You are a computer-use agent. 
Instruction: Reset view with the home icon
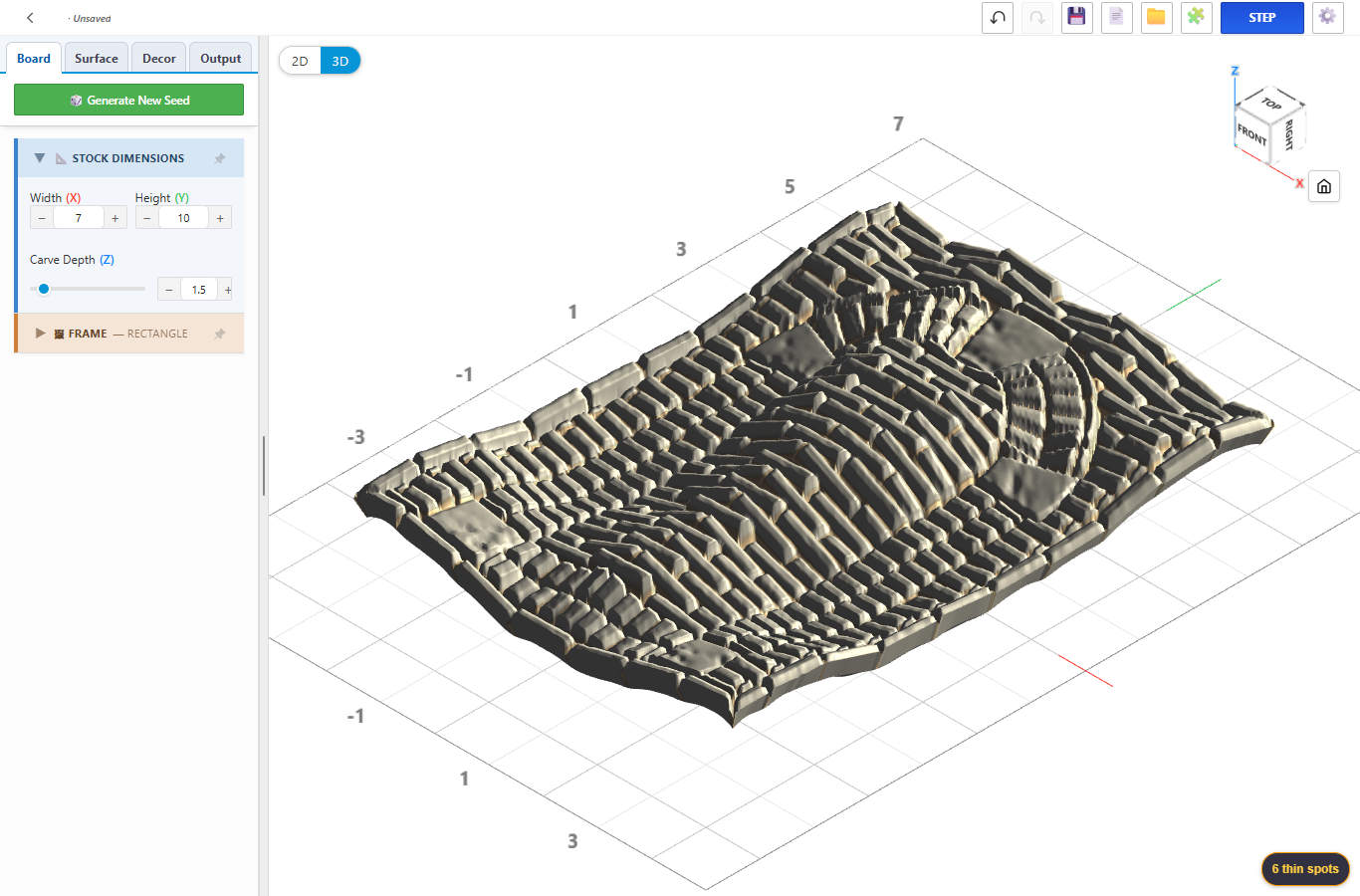1323,186
